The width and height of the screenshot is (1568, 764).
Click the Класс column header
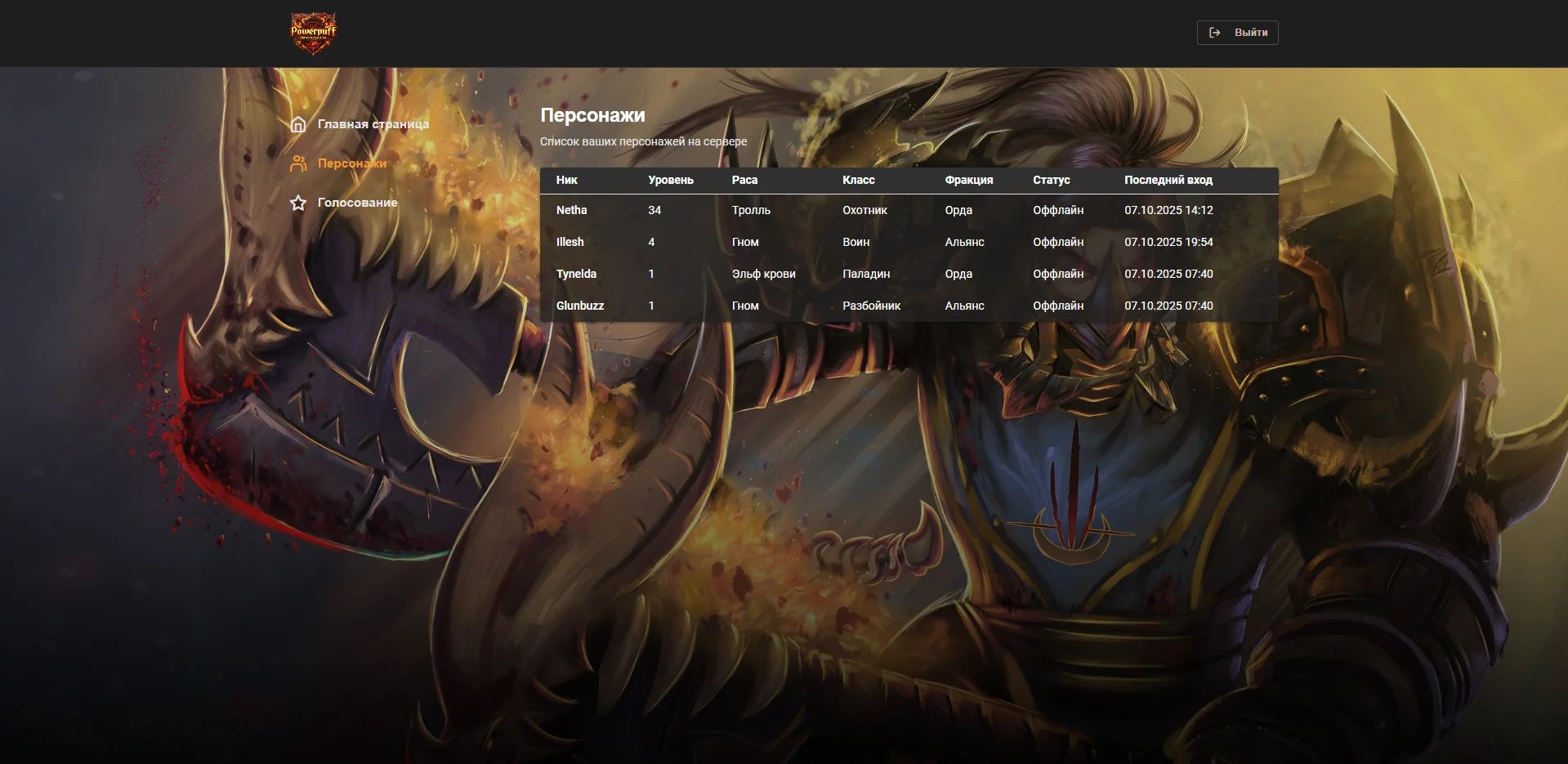[859, 180]
